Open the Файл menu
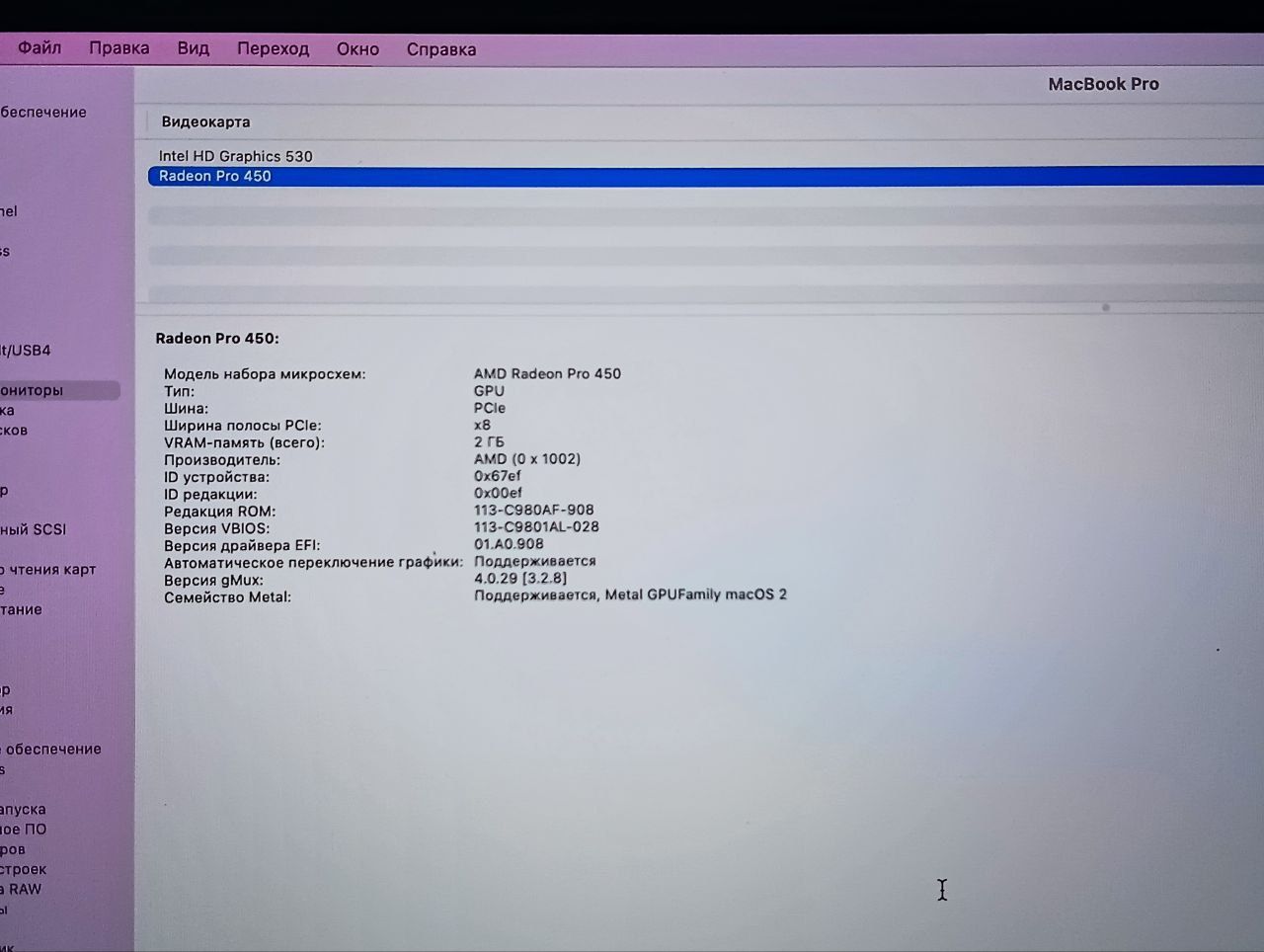1264x952 pixels. (x=39, y=47)
